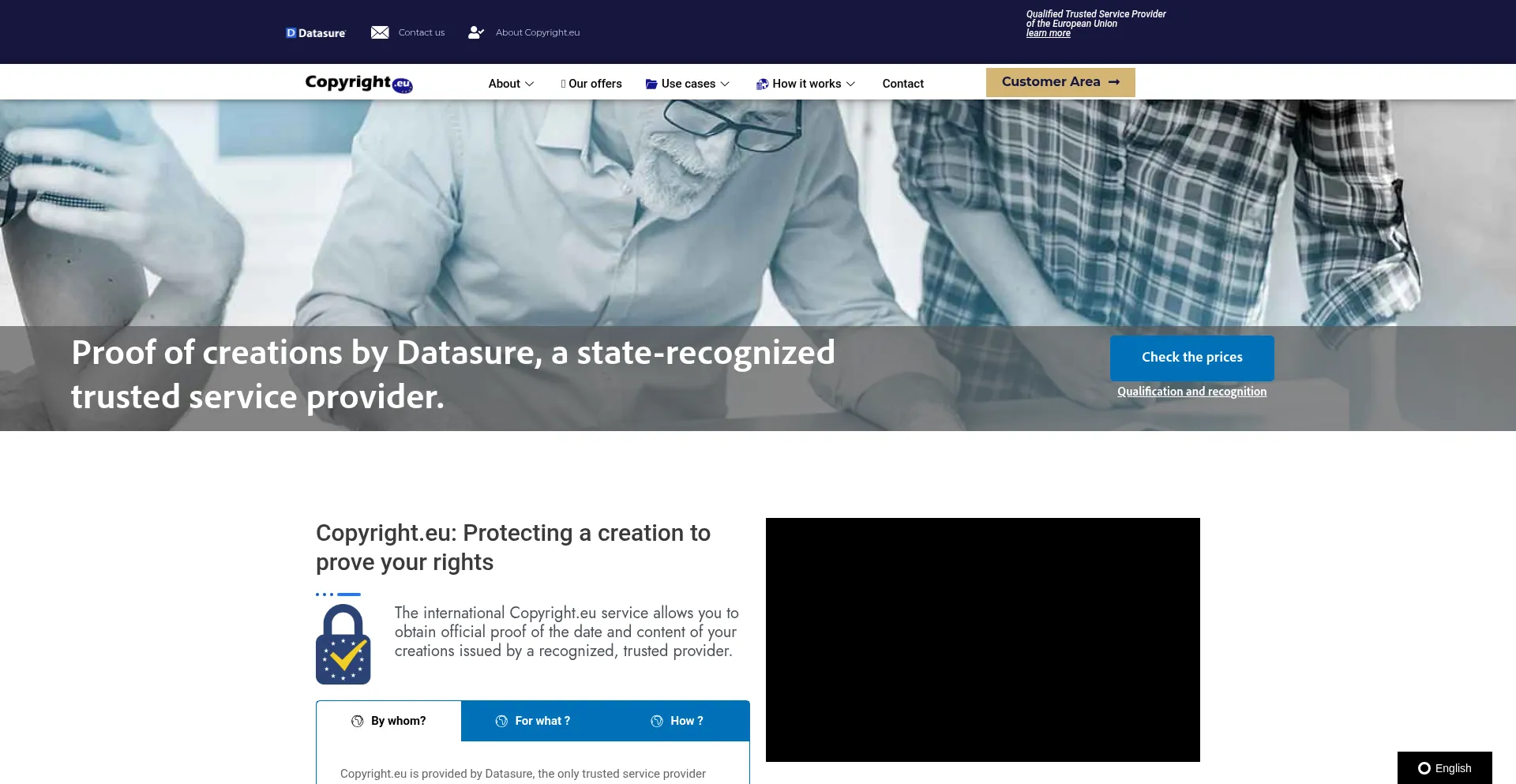Image resolution: width=1516 pixels, height=784 pixels.
Task: Click the user checkmark About icon
Action: click(x=475, y=32)
